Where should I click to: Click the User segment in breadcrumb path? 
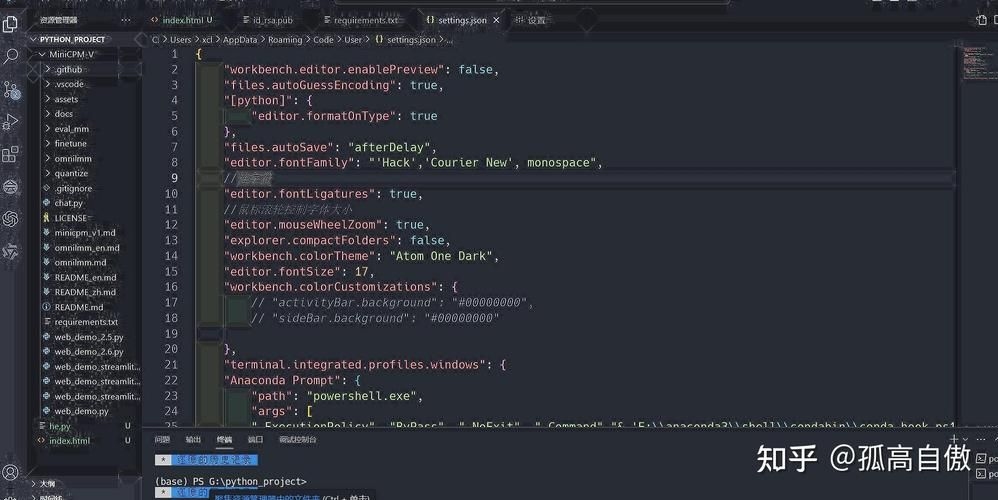352,40
